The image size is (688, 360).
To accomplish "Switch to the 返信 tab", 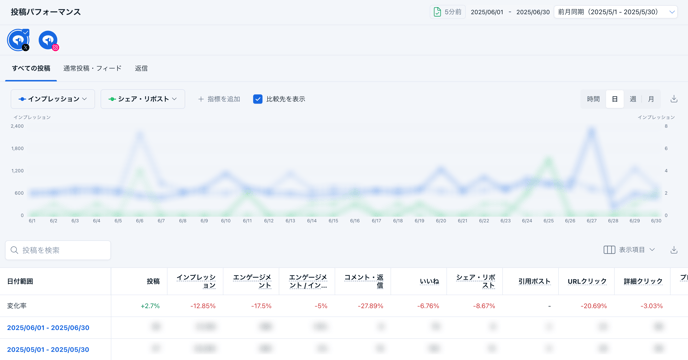I will pyautogui.click(x=141, y=68).
